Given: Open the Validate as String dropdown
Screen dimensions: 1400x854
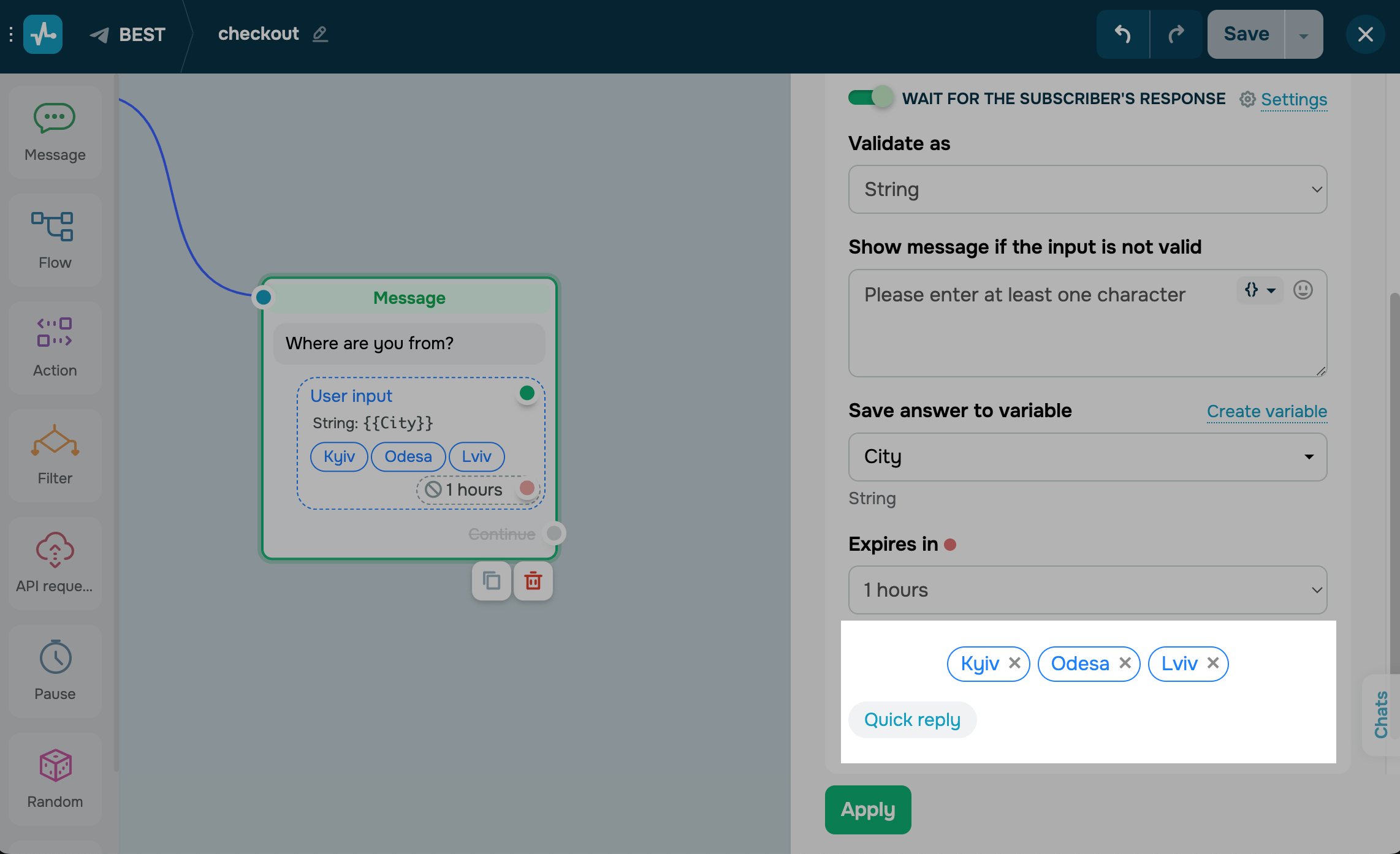Looking at the screenshot, I should 1087,189.
